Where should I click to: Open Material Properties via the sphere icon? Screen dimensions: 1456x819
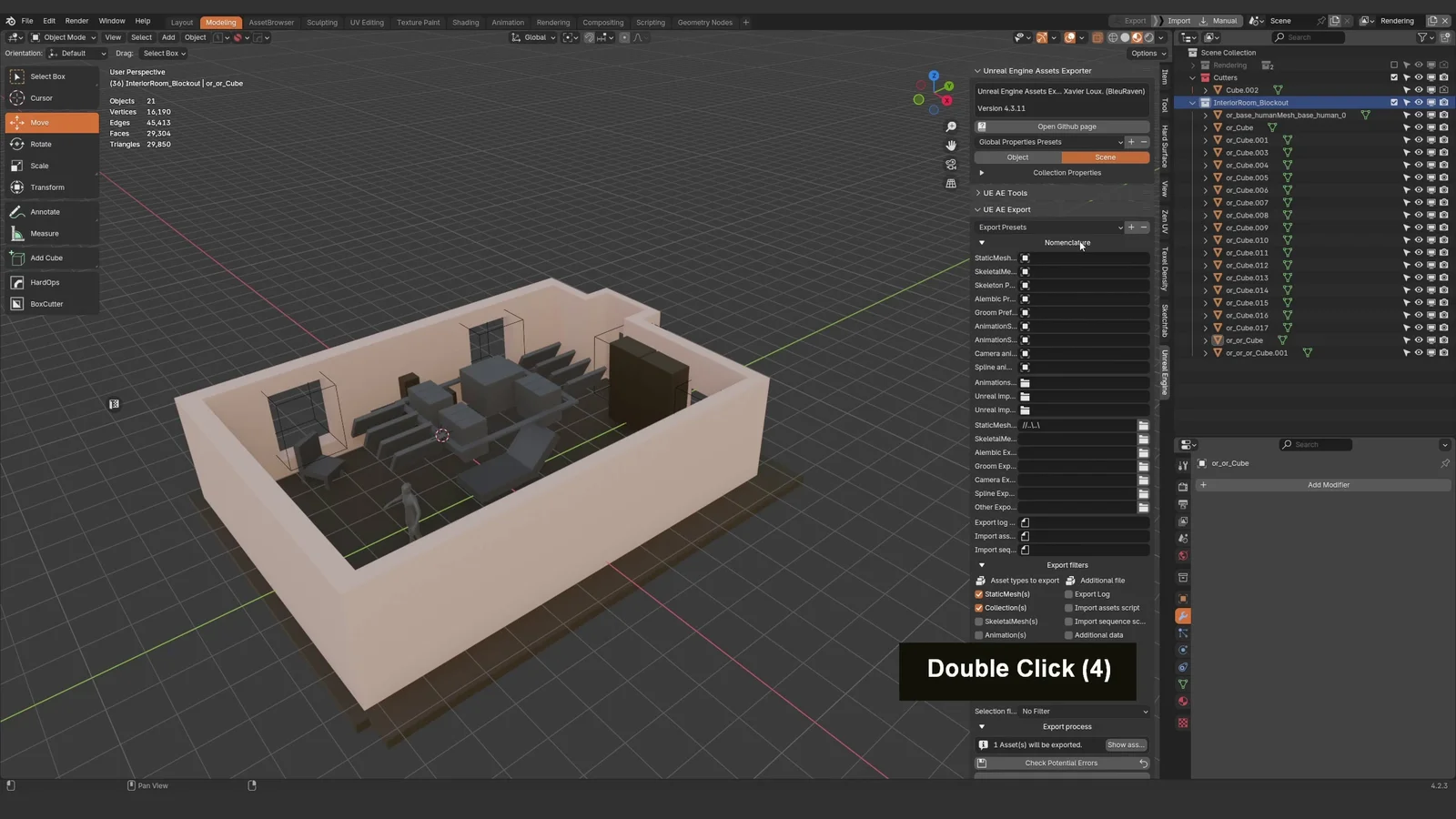(x=1183, y=701)
